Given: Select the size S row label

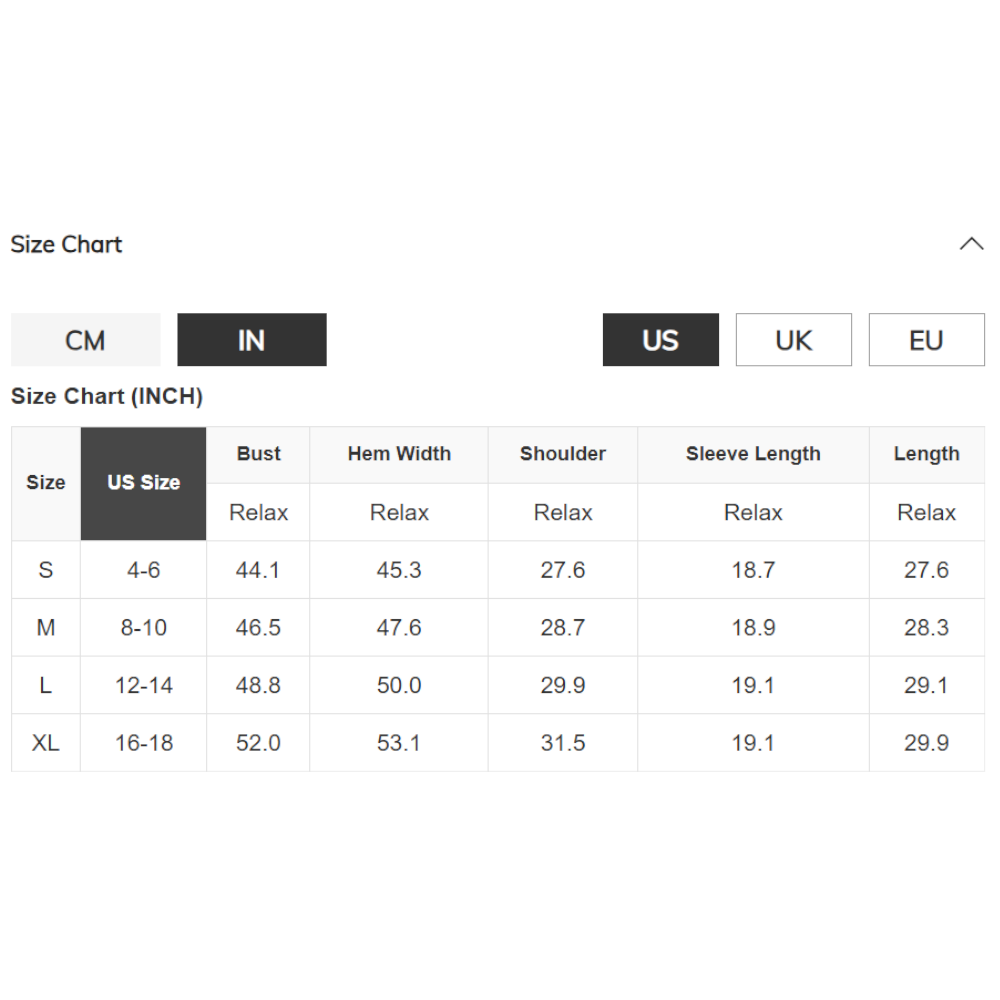Looking at the screenshot, I should pos(46,570).
